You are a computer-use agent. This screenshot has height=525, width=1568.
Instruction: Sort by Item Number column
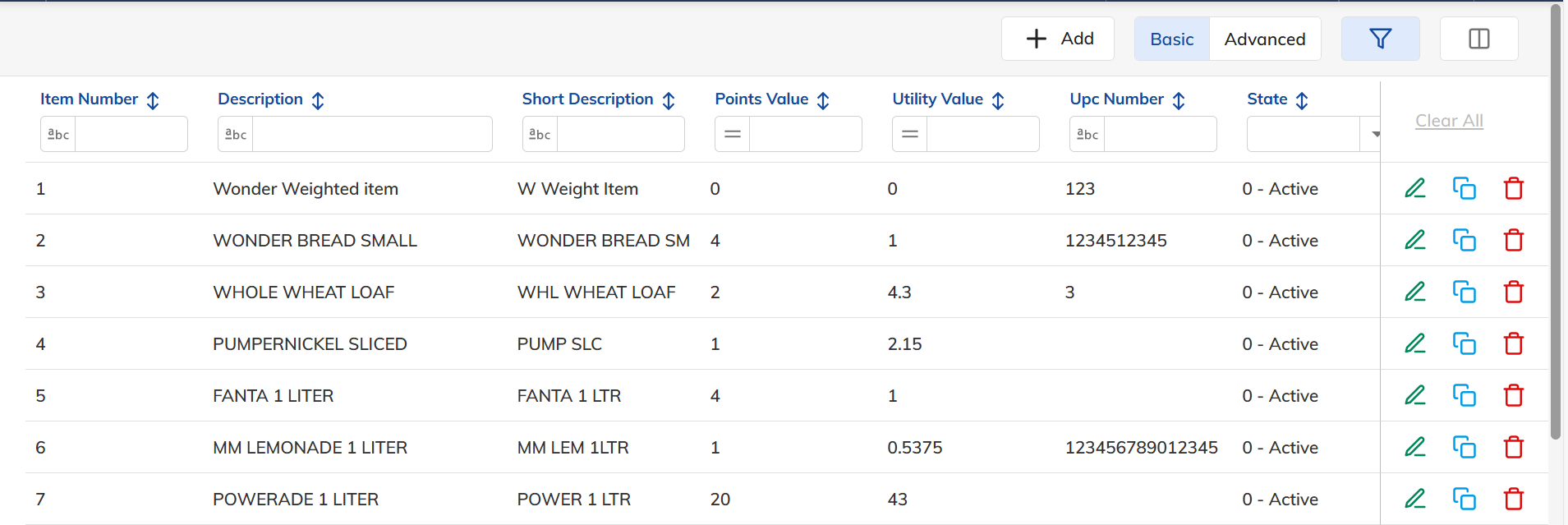99,99
